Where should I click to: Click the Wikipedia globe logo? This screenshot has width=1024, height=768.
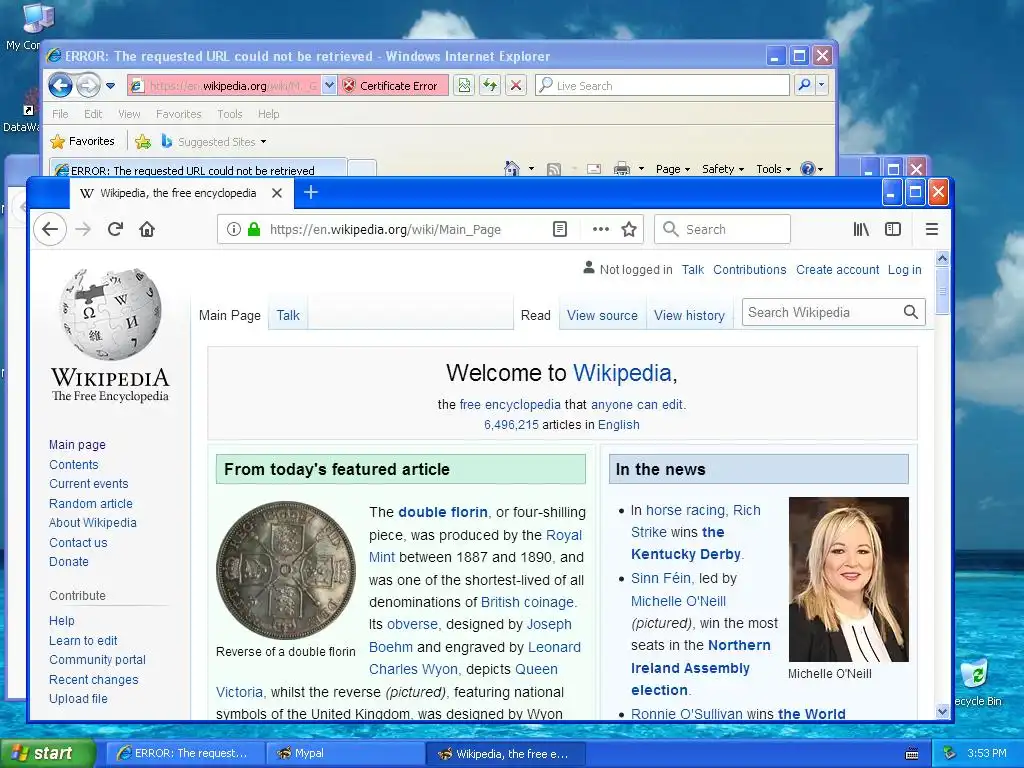(110, 314)
